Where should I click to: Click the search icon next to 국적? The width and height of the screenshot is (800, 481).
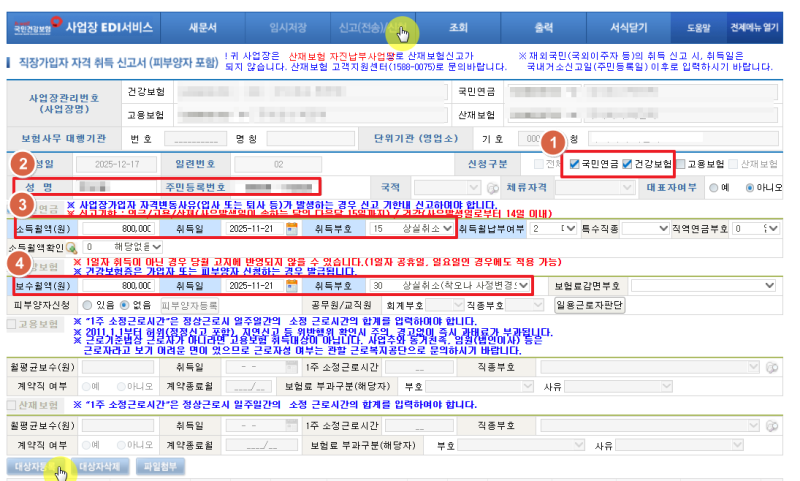pyautogui.click(x=492, y=188)
